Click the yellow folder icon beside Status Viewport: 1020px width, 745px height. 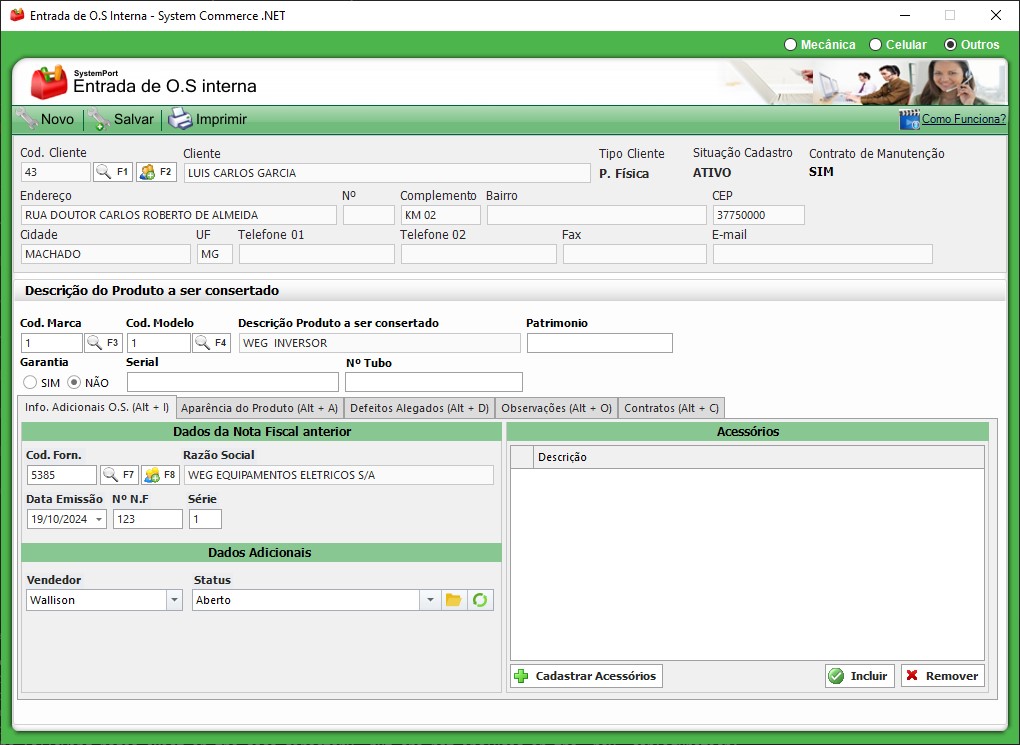[x=454, y=600]
